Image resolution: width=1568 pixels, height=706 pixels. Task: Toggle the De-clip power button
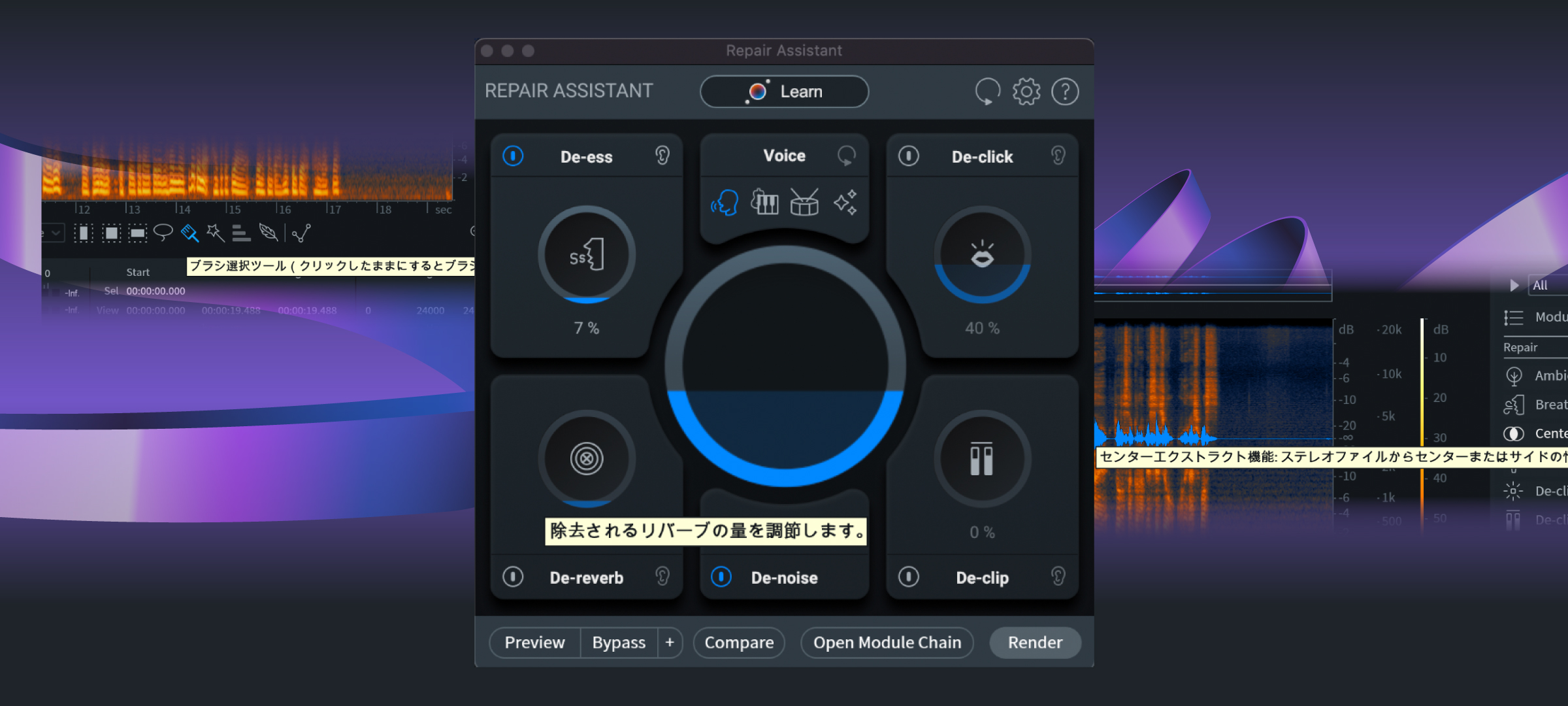point(909,577)
